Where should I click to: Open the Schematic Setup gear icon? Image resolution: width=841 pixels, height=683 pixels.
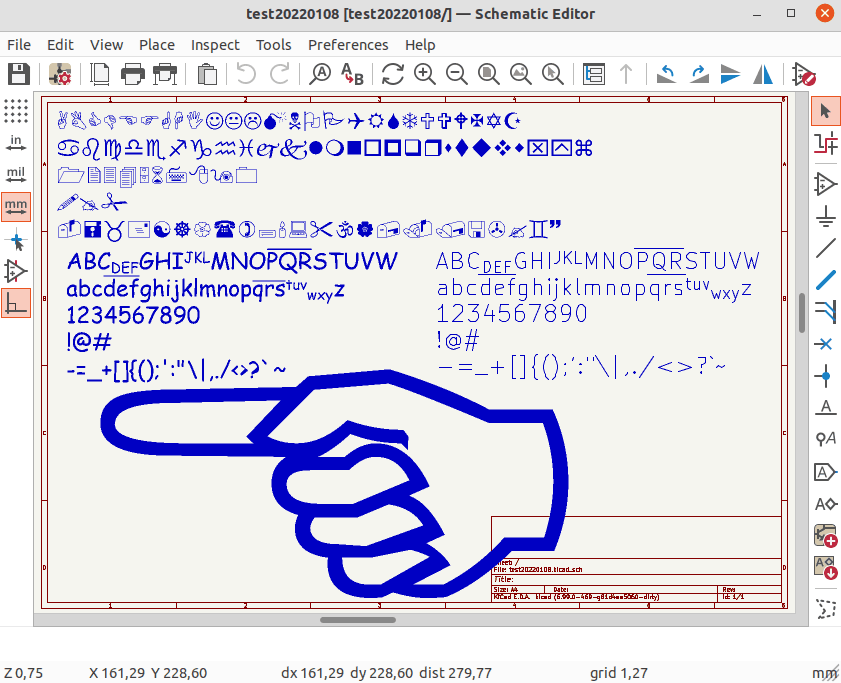[x=60, y=74]
